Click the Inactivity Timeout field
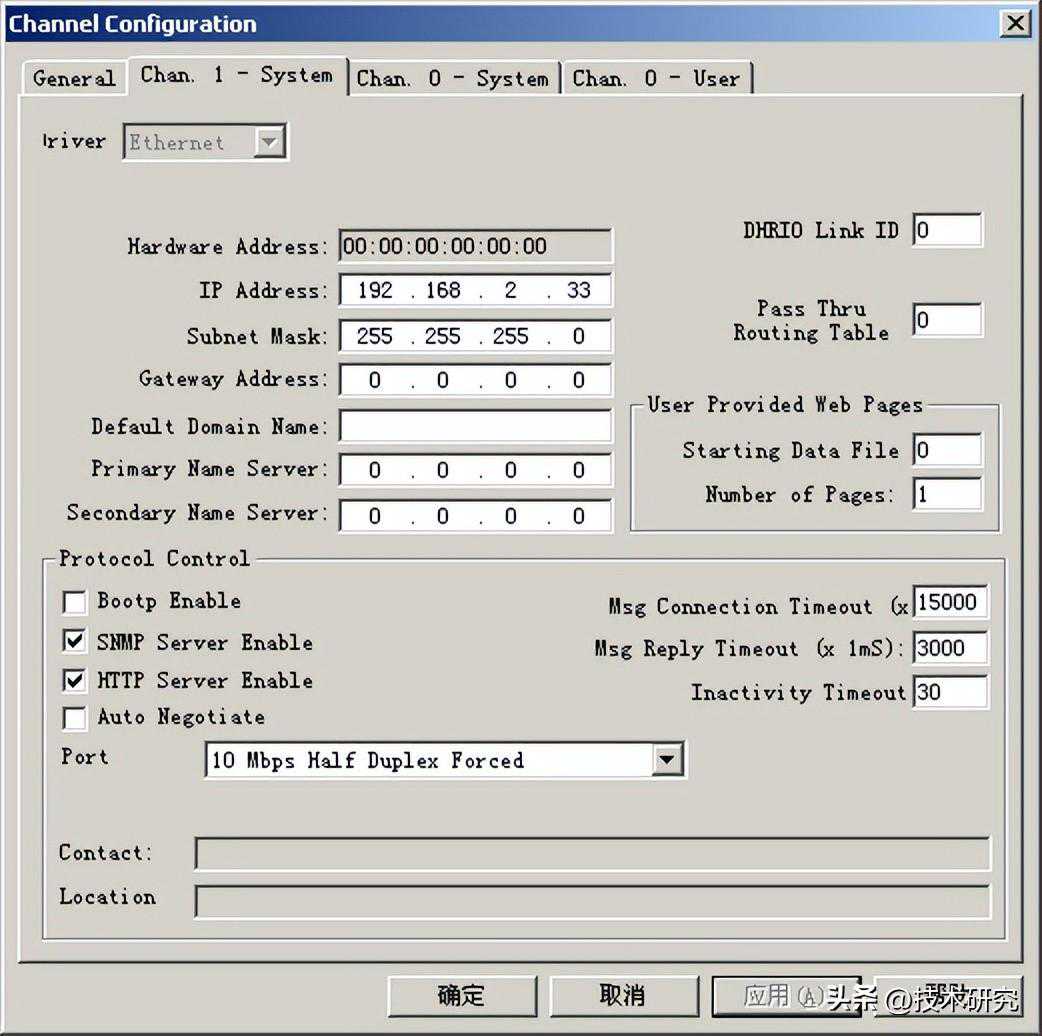Viewport: 1042px width, 1036px height. click(949, 692)
